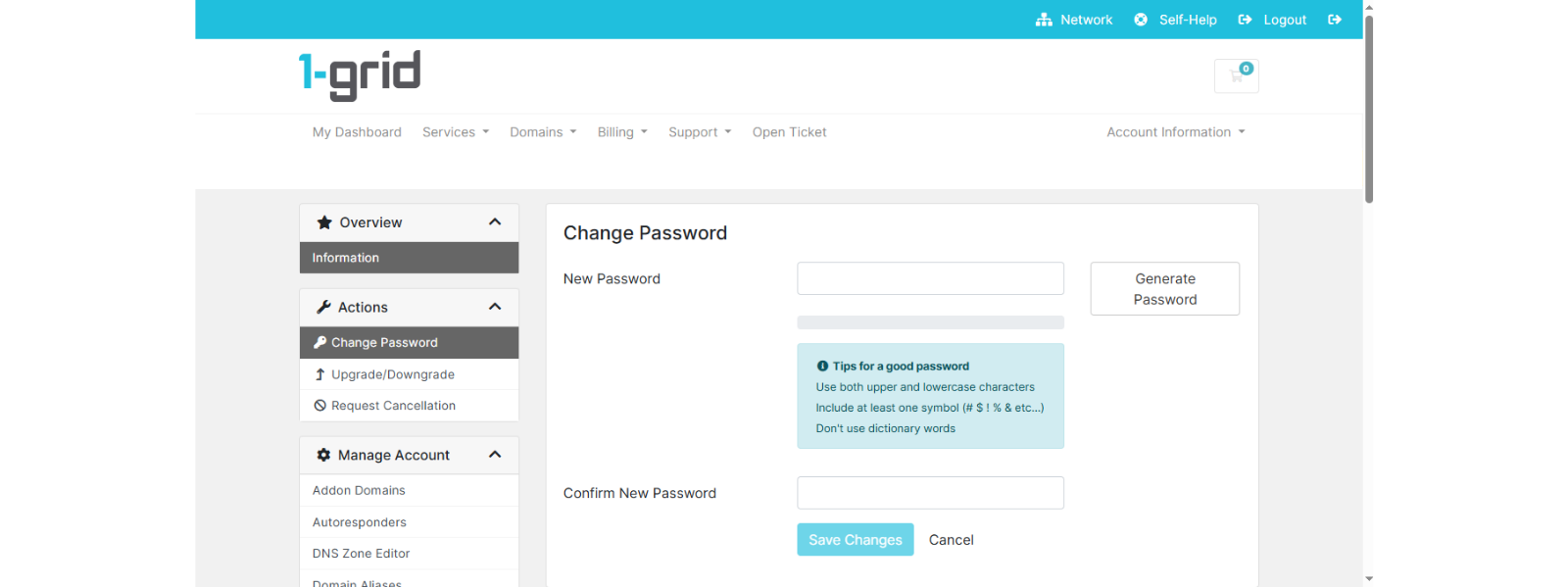The height and width of the screenshot is (588, 1568).
Task: Click Save Changes to update password
Action: (x=855, y=539)
